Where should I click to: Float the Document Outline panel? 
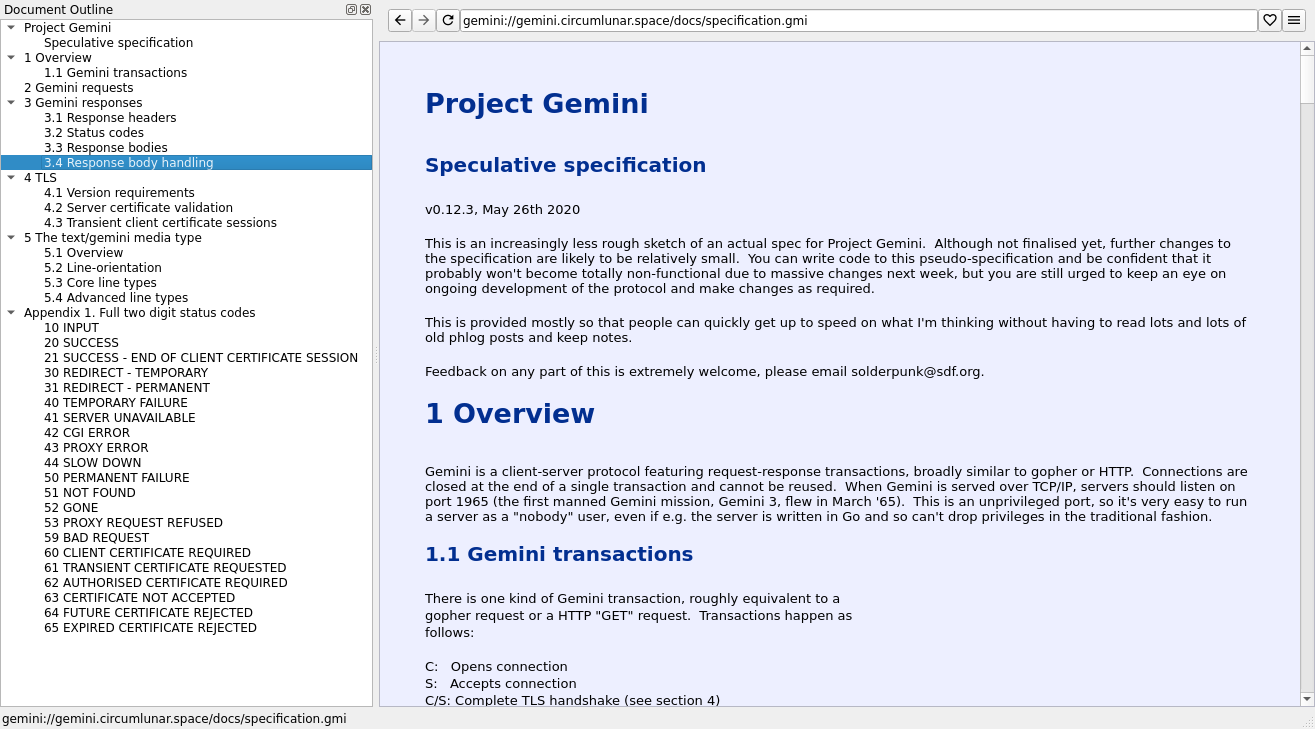click(x=352, y=9)
